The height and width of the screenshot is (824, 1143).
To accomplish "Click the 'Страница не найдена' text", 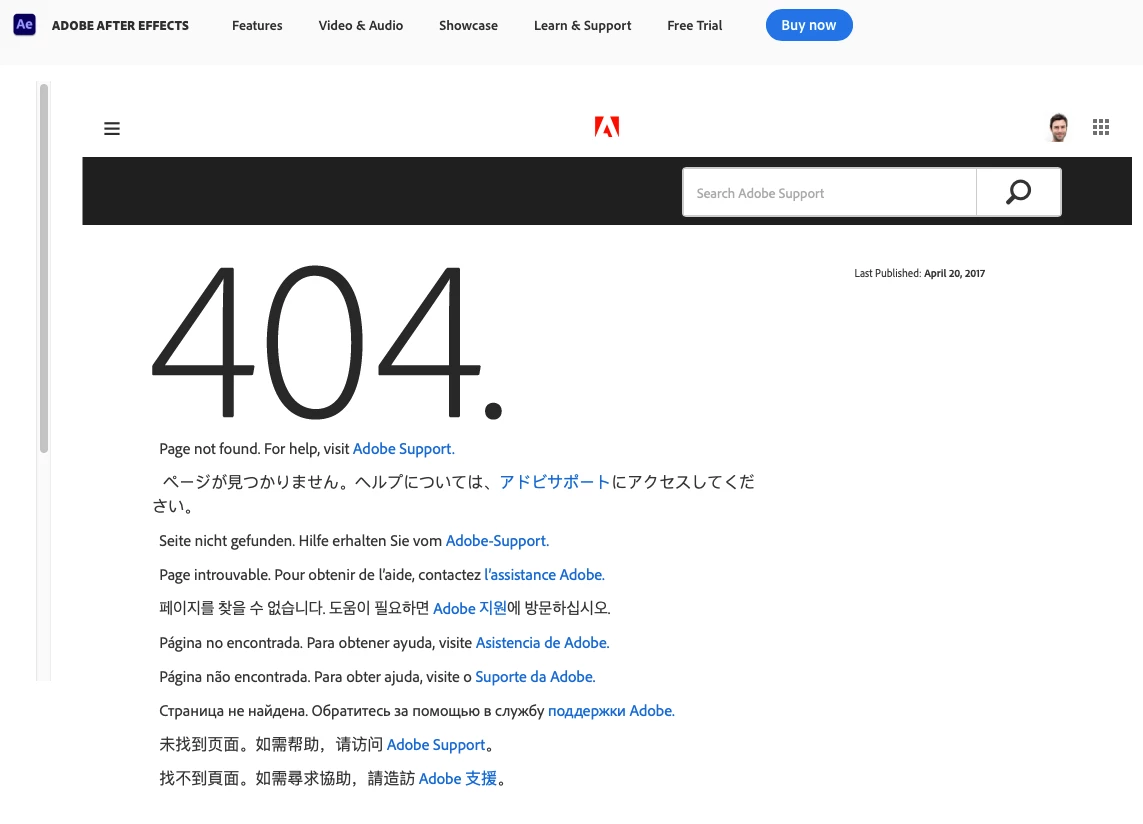I will pos(233,711).
